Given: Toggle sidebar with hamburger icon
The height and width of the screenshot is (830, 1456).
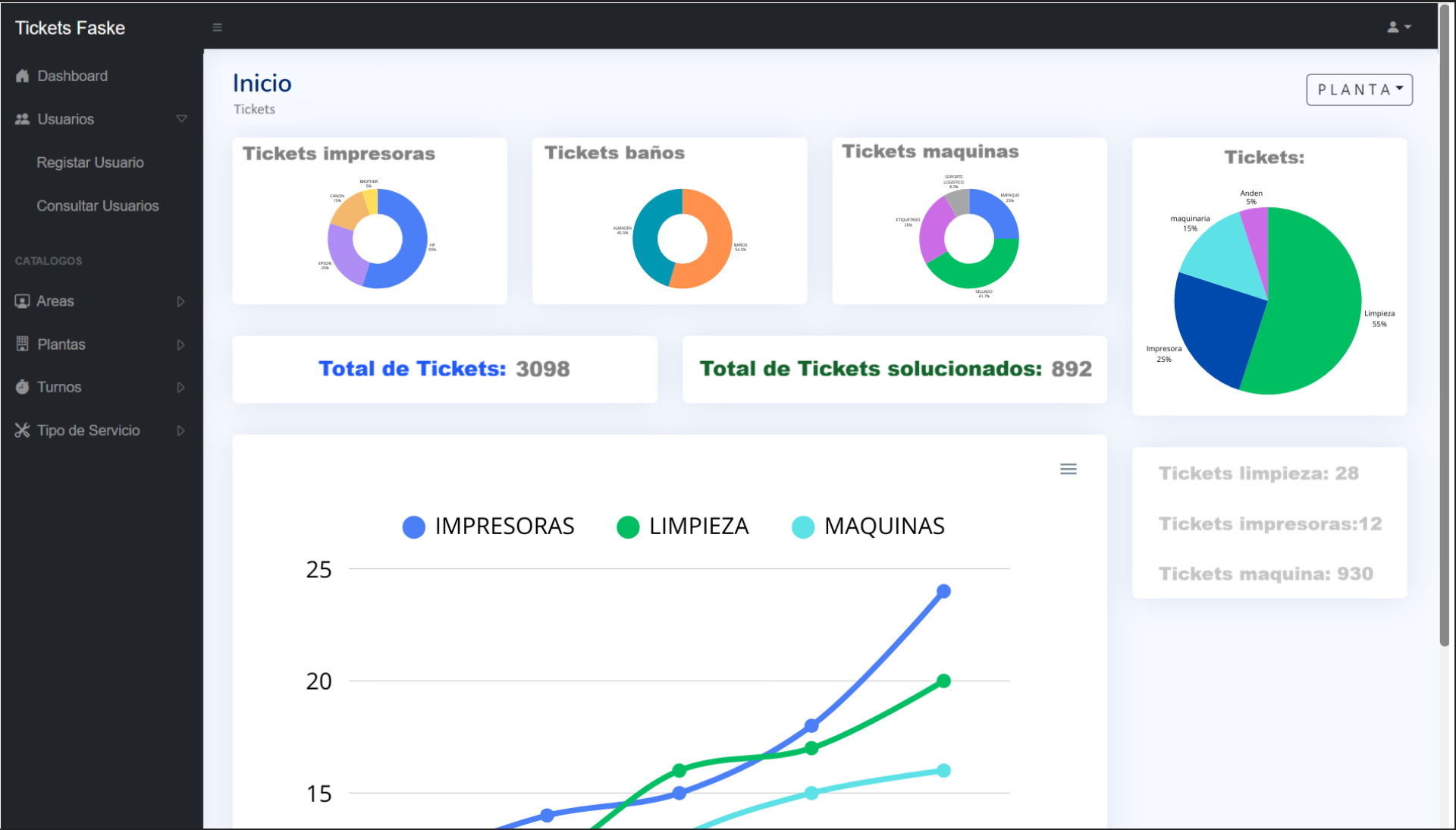Looking at the screenshot, I should [x=217, y=27].
